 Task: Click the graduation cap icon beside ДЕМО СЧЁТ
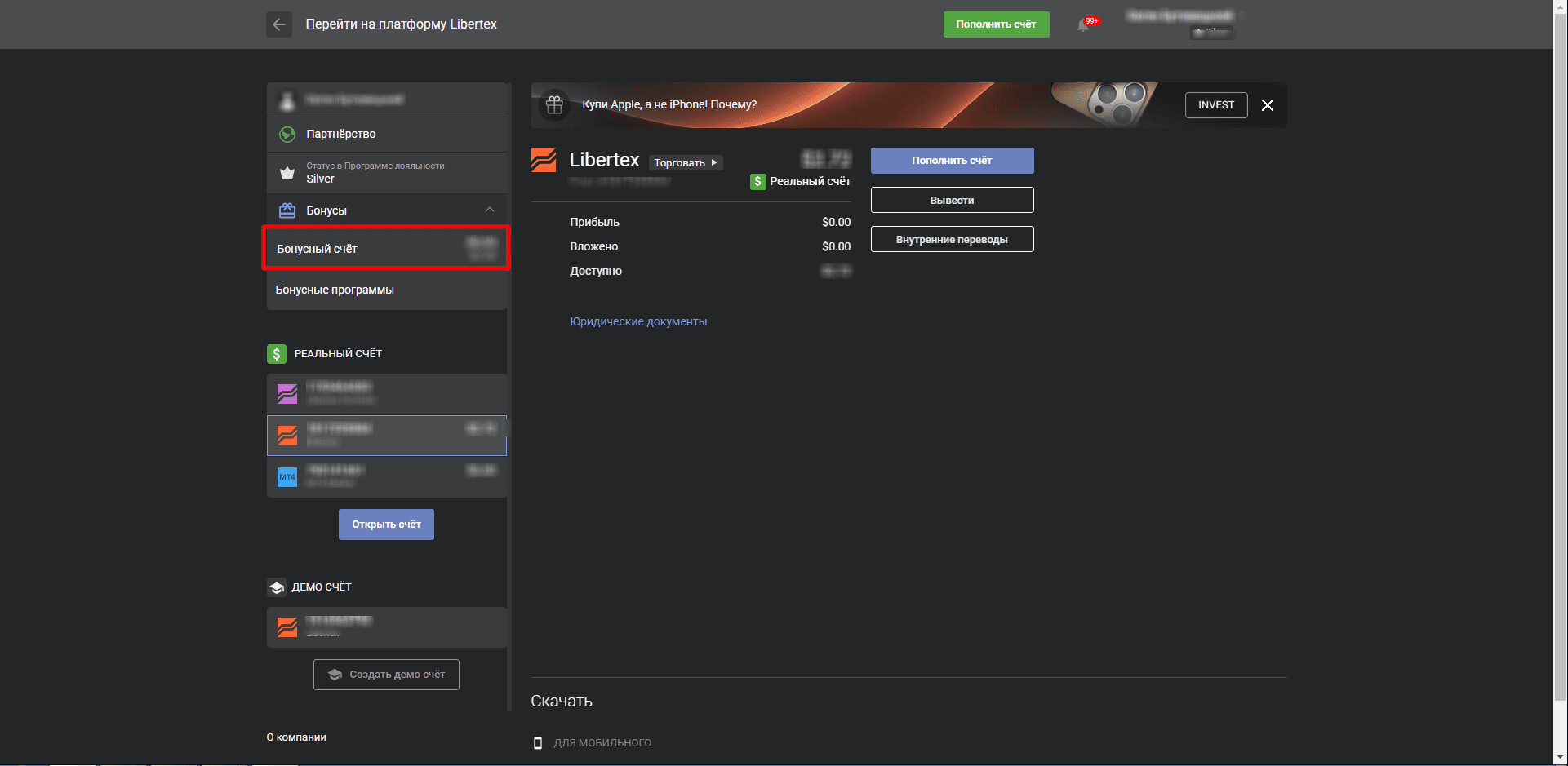pyautogui.click(x=277, y=587)
